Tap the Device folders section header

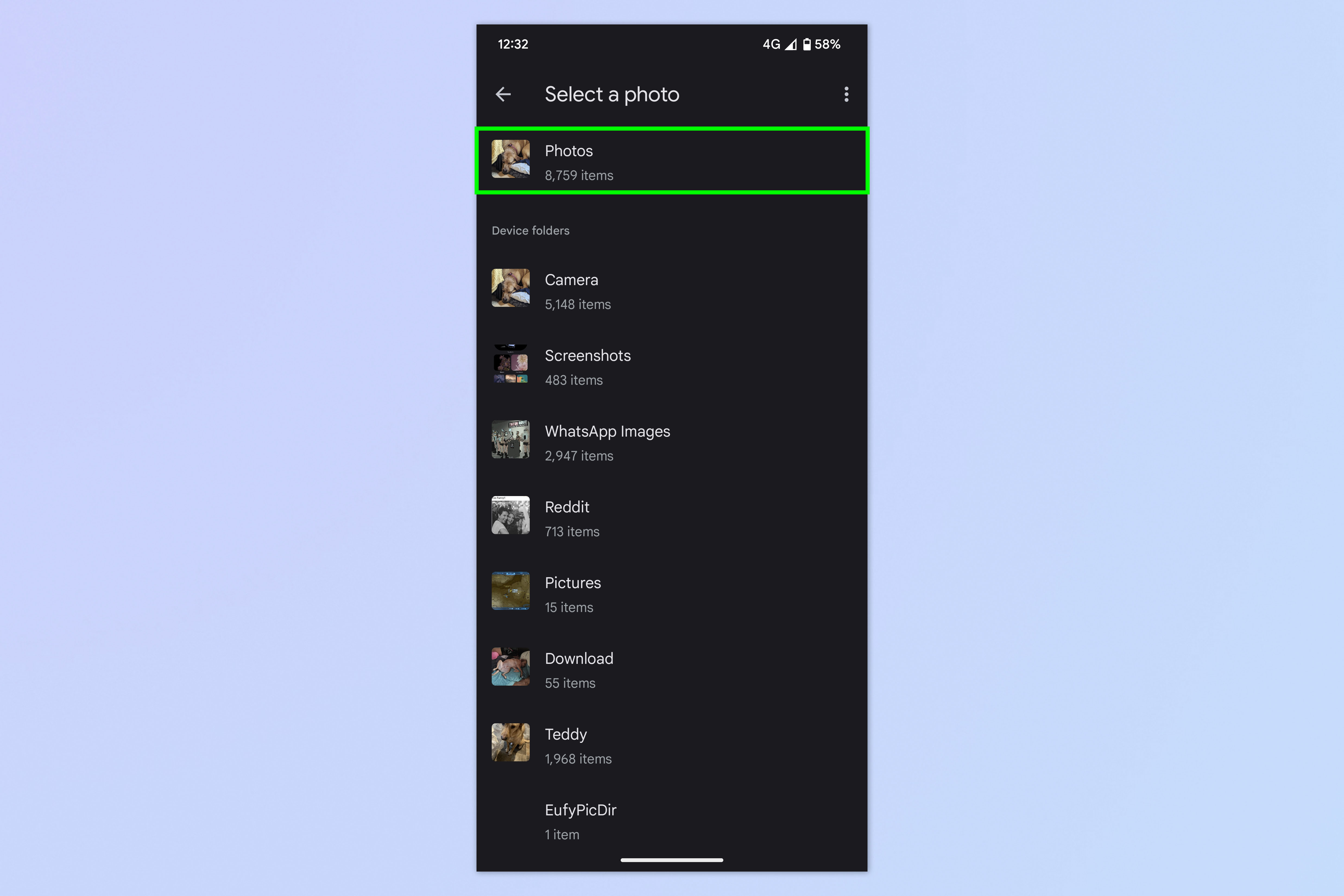click(x=530, y=230)
